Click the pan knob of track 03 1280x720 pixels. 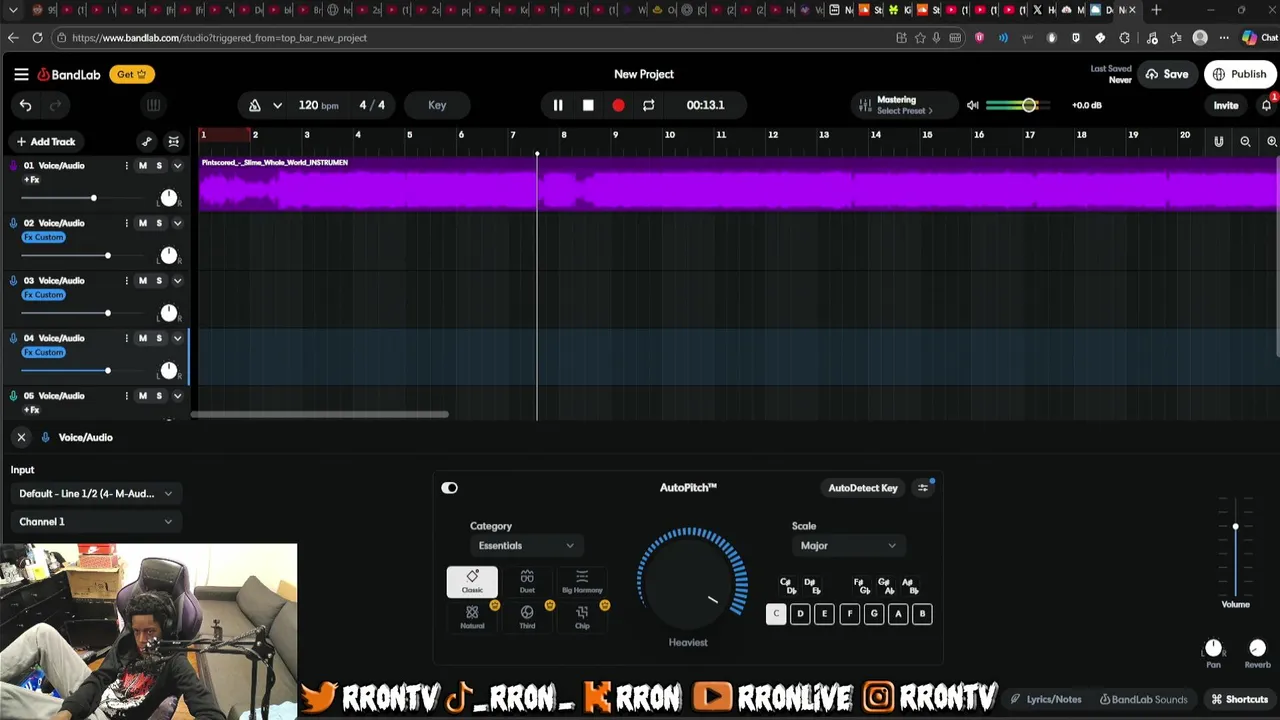point(168,313)
